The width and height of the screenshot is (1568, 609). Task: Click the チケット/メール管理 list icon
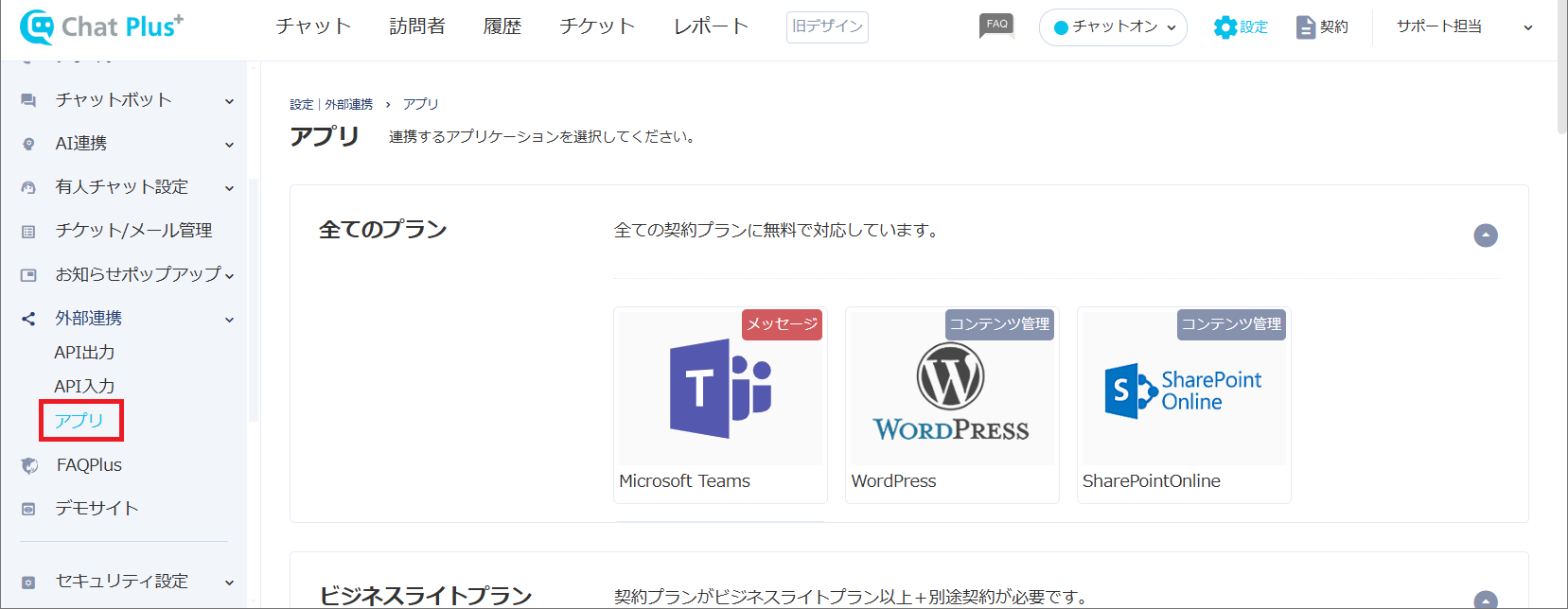pos(28,231)
